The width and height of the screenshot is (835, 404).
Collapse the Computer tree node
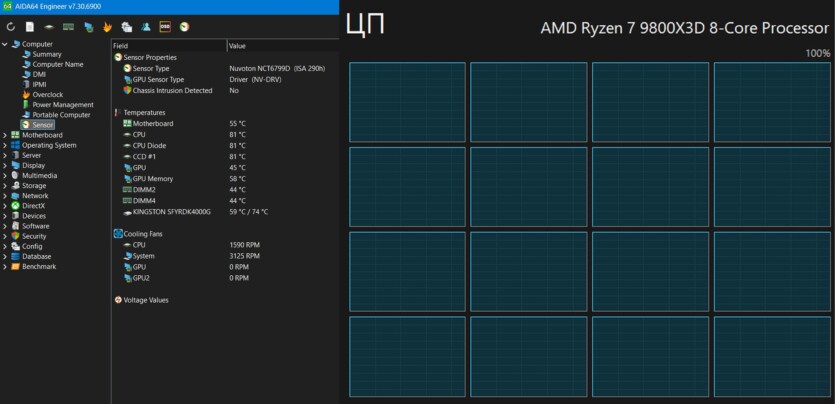click(x=5, y=44)
